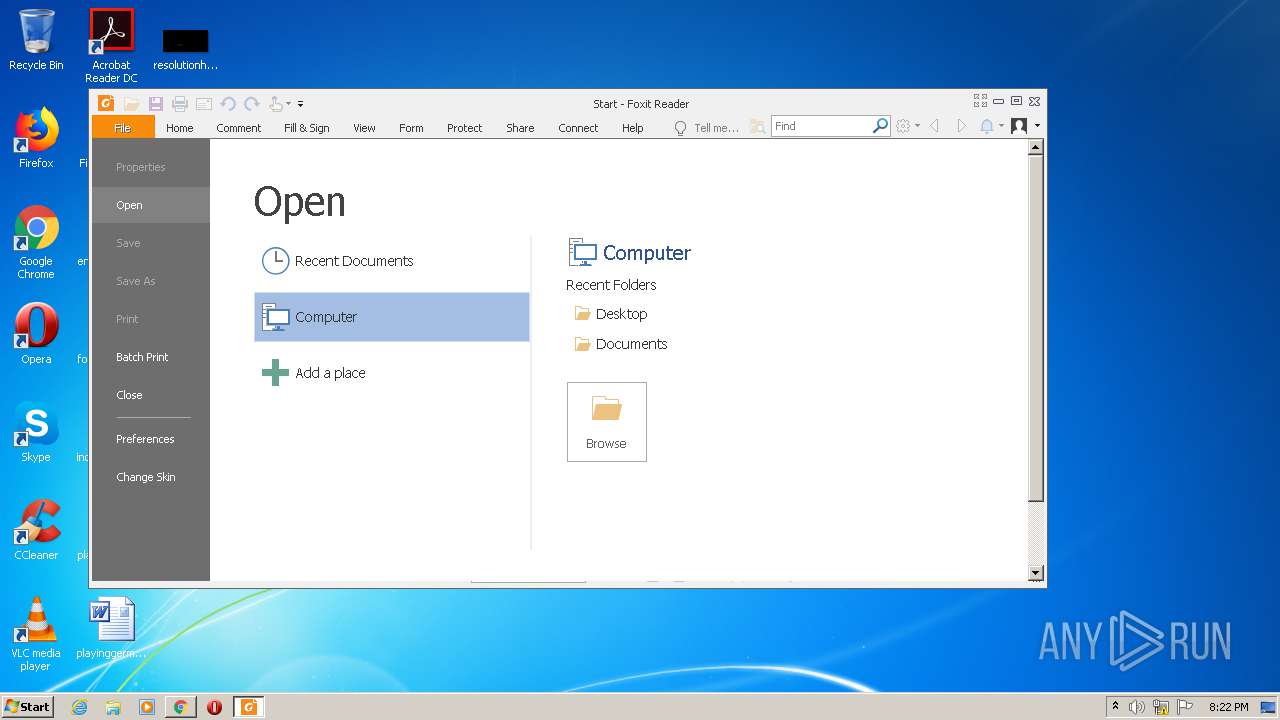Select Recent Documents in the Open list
The width and height of the screenshot is (1280, 720).
click(x=392, y=261)
